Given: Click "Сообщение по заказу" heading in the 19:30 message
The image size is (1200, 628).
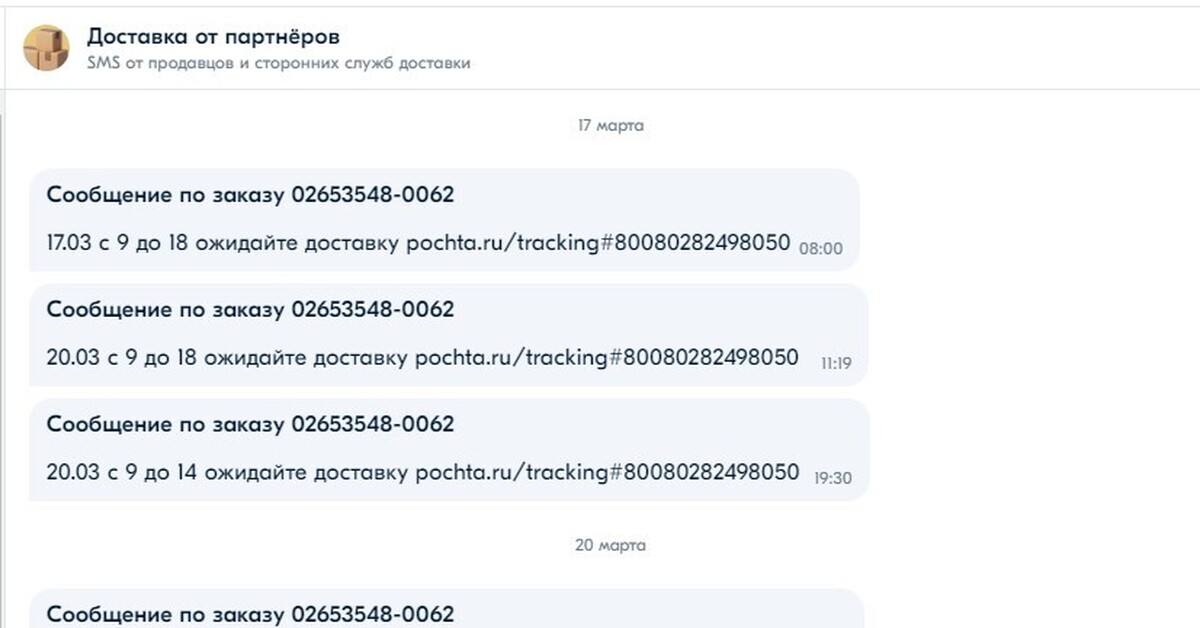Looking at the screenshot, I should (x=166, y=424).
